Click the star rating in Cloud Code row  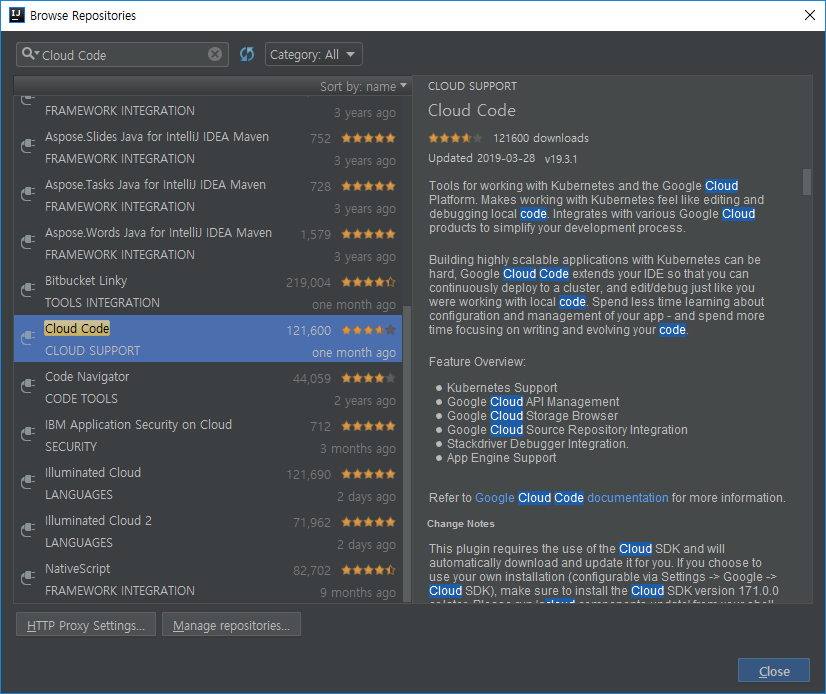pos(368,330)
